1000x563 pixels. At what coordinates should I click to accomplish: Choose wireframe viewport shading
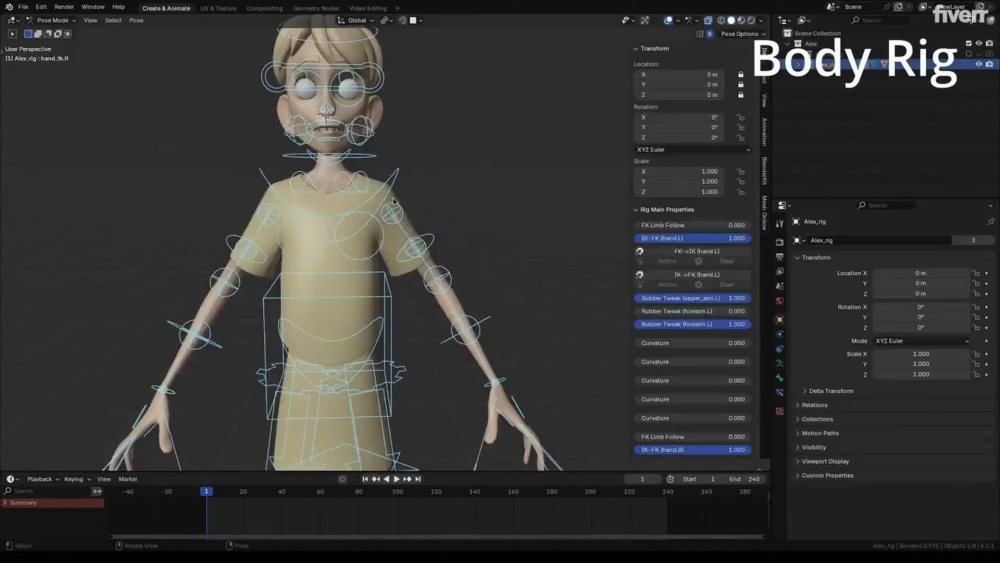pyautogui.click(x=721, y=20)
